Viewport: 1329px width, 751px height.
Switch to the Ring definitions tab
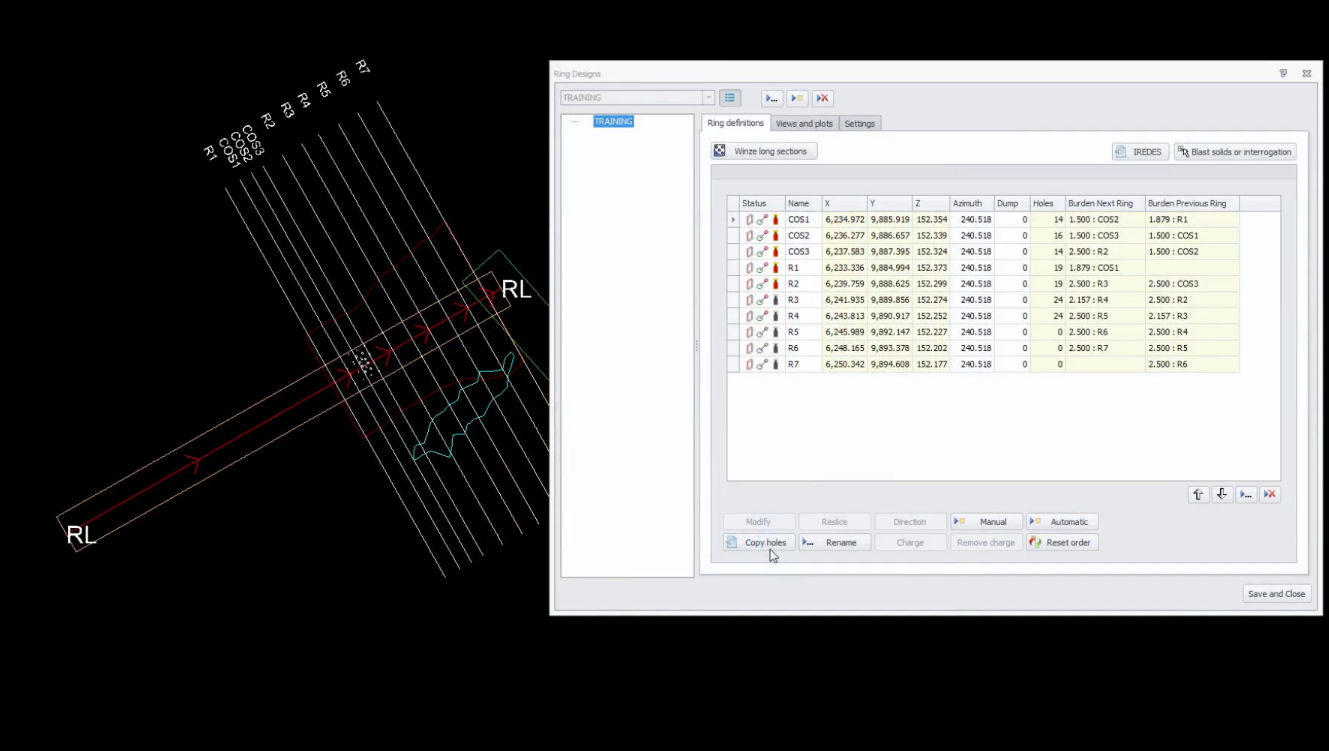coord(735,123)
